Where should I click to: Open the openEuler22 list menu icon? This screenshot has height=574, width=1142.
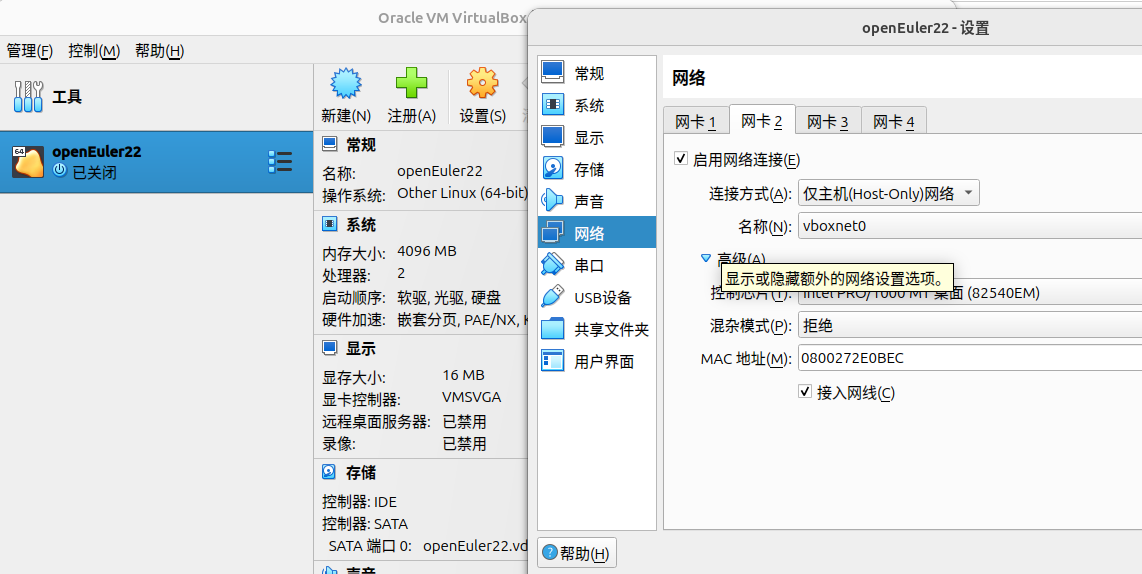point(280,162)
